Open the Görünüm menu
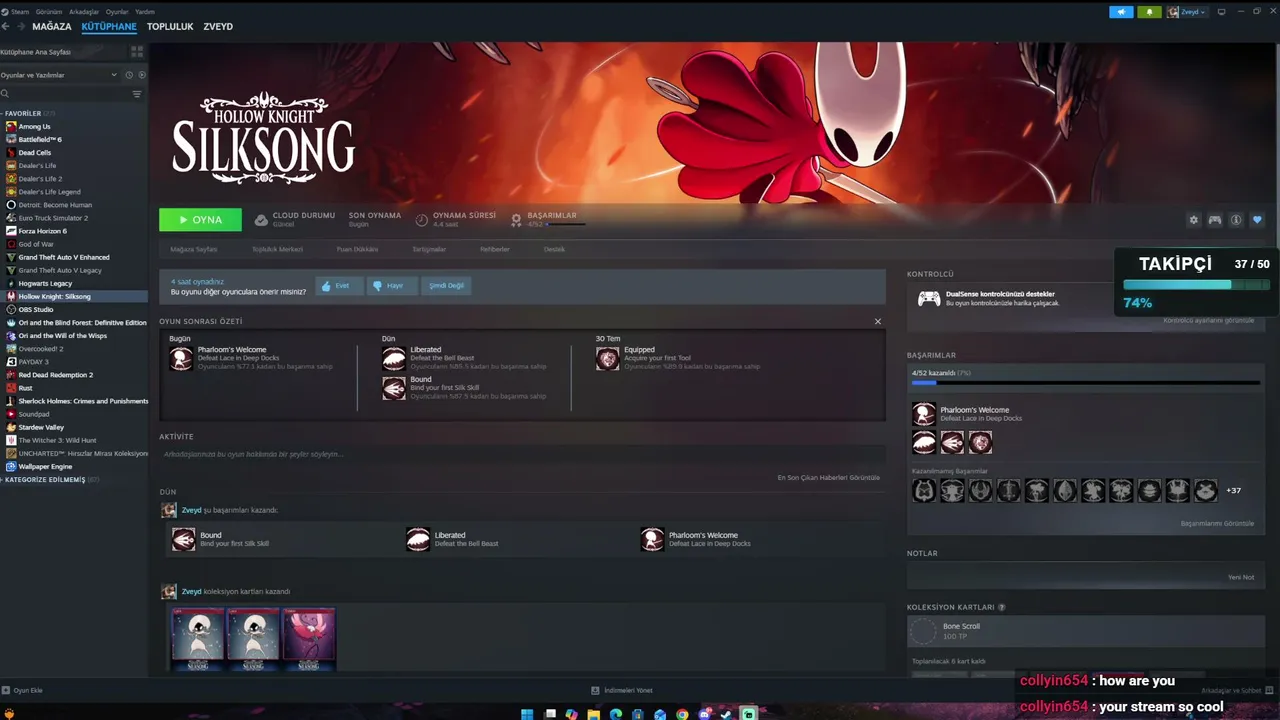This screenshot has height=720, width=1280. pyautogui.click(x=51, y=11)
